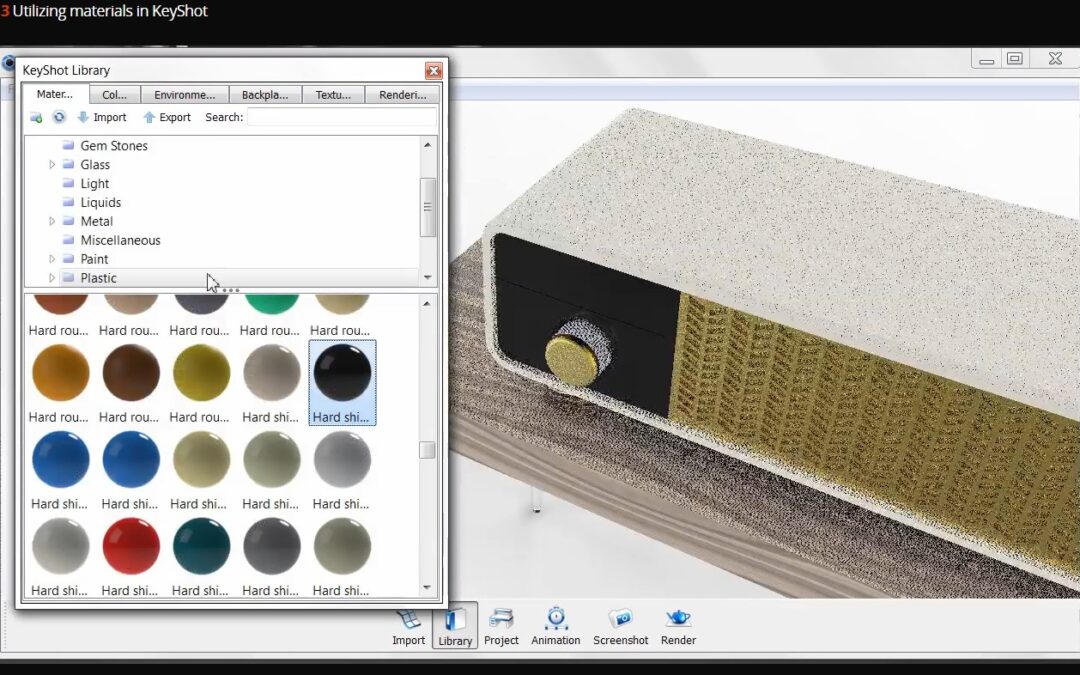Select the first blue hard shiny sphere

(61, 459)
